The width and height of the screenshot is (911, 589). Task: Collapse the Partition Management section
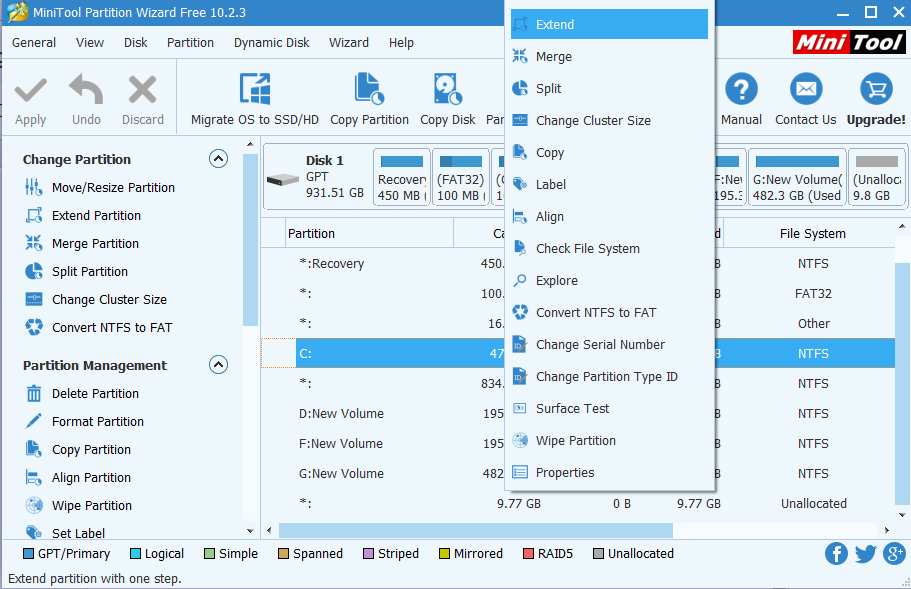pos(218,364)
